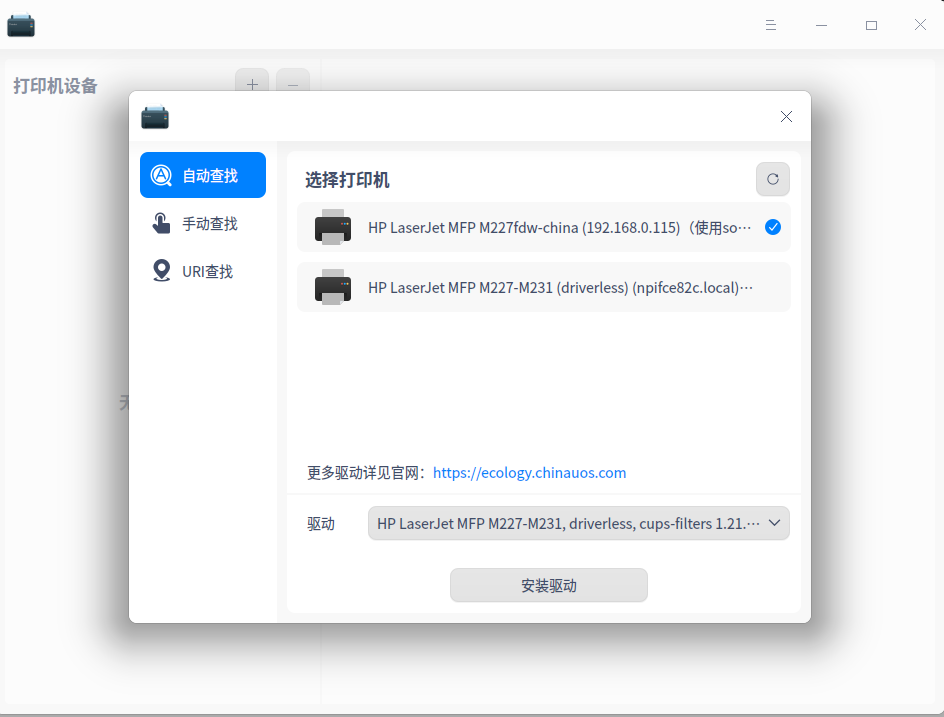Select the 自动查找 compass icon in sidebar
The width and height of the screenshot is (944, 717).
coord(161,174)
